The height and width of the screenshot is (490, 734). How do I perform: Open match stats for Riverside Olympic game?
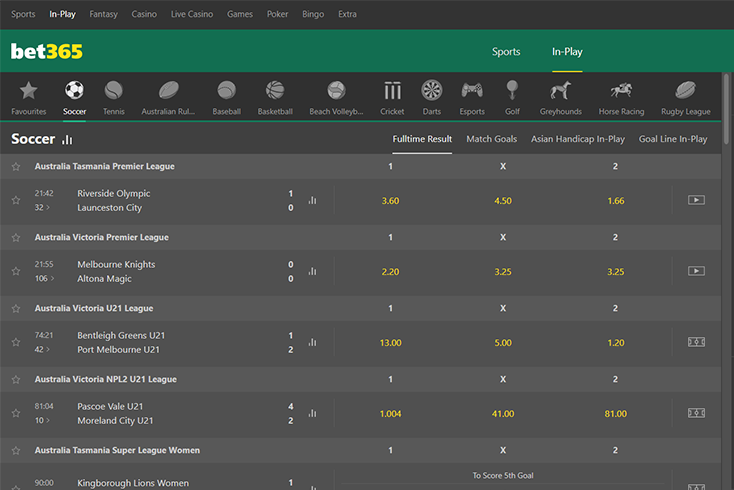coord(312,200)
